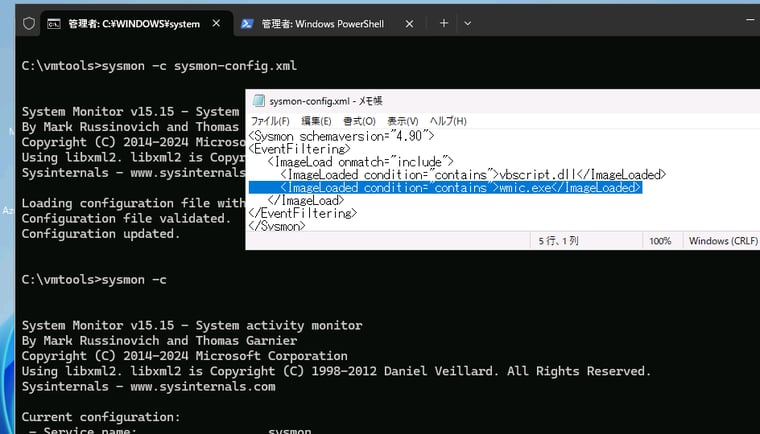Click the sysmon -c sysmon-config.xml command line
The image size is (760, 434).
pos(159,66)
